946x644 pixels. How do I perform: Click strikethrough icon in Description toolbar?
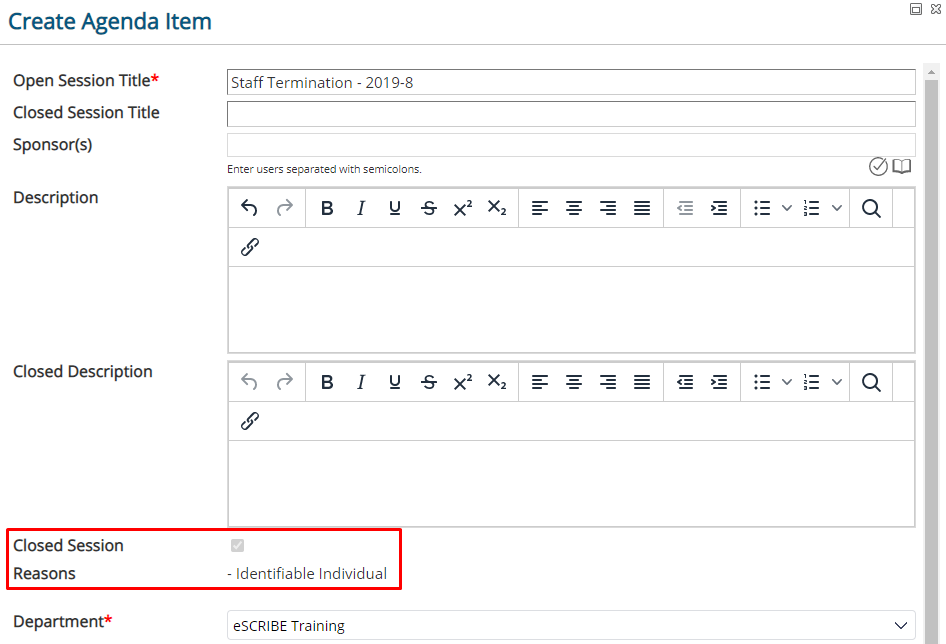pyautogui.click(x=429, y=208)
